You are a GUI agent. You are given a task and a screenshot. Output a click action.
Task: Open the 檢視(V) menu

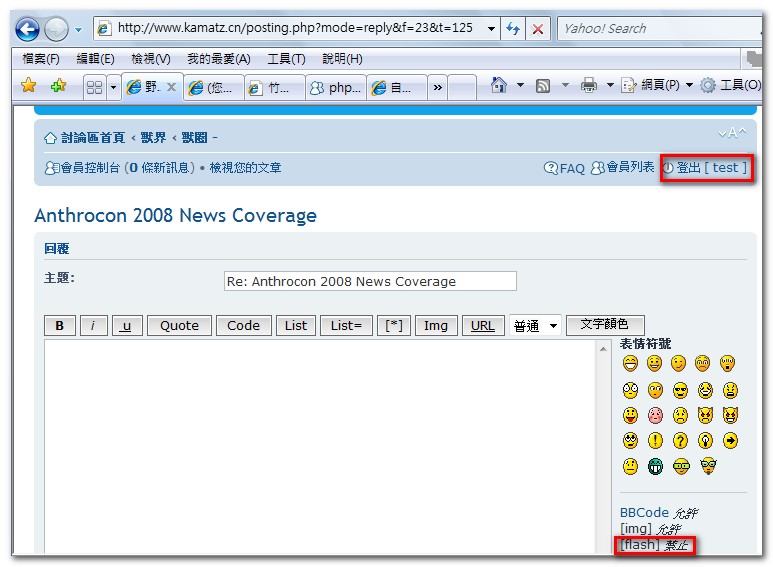(150, 59)
